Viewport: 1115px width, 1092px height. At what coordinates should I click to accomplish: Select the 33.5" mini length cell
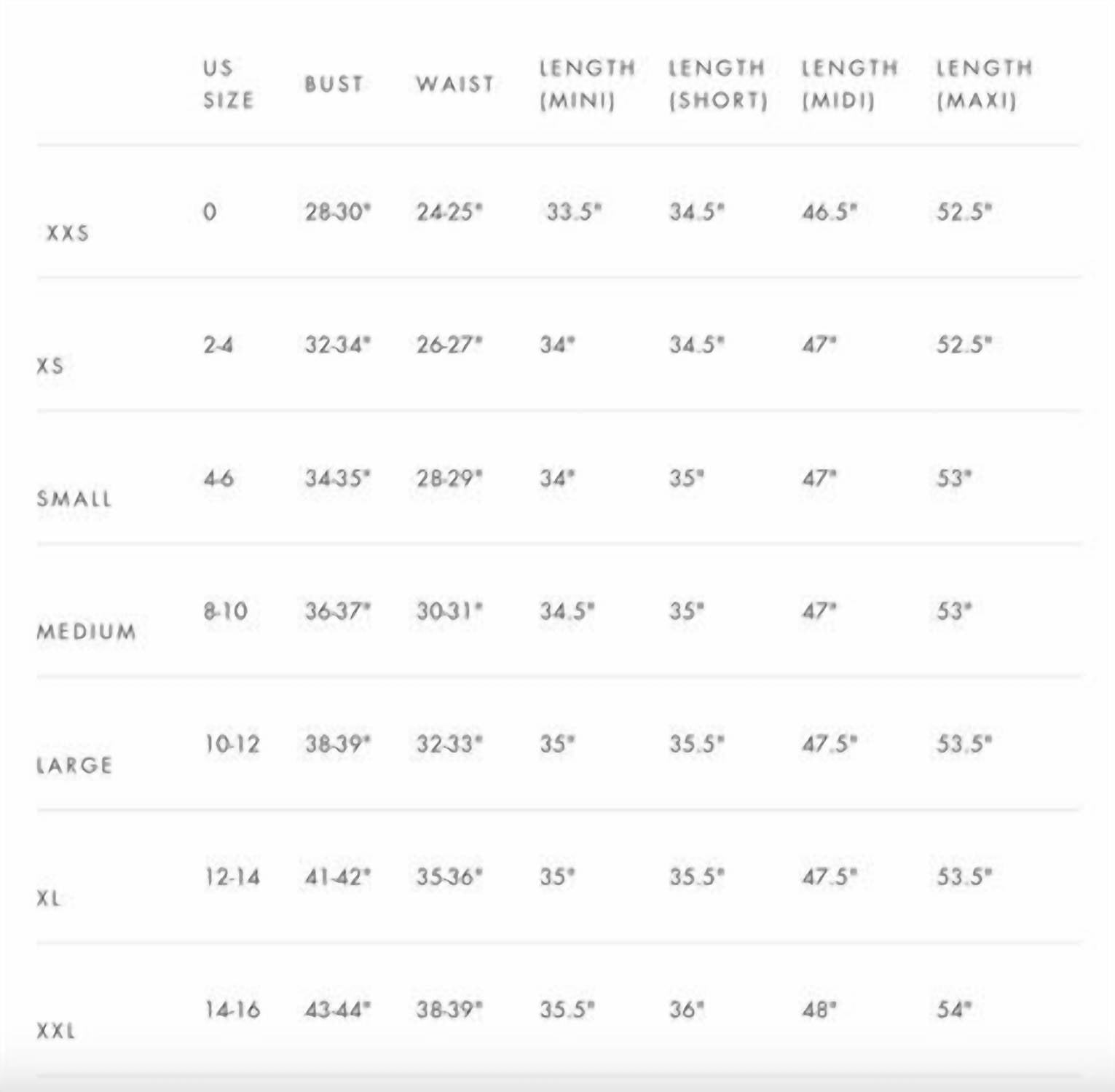click(574, 212)
